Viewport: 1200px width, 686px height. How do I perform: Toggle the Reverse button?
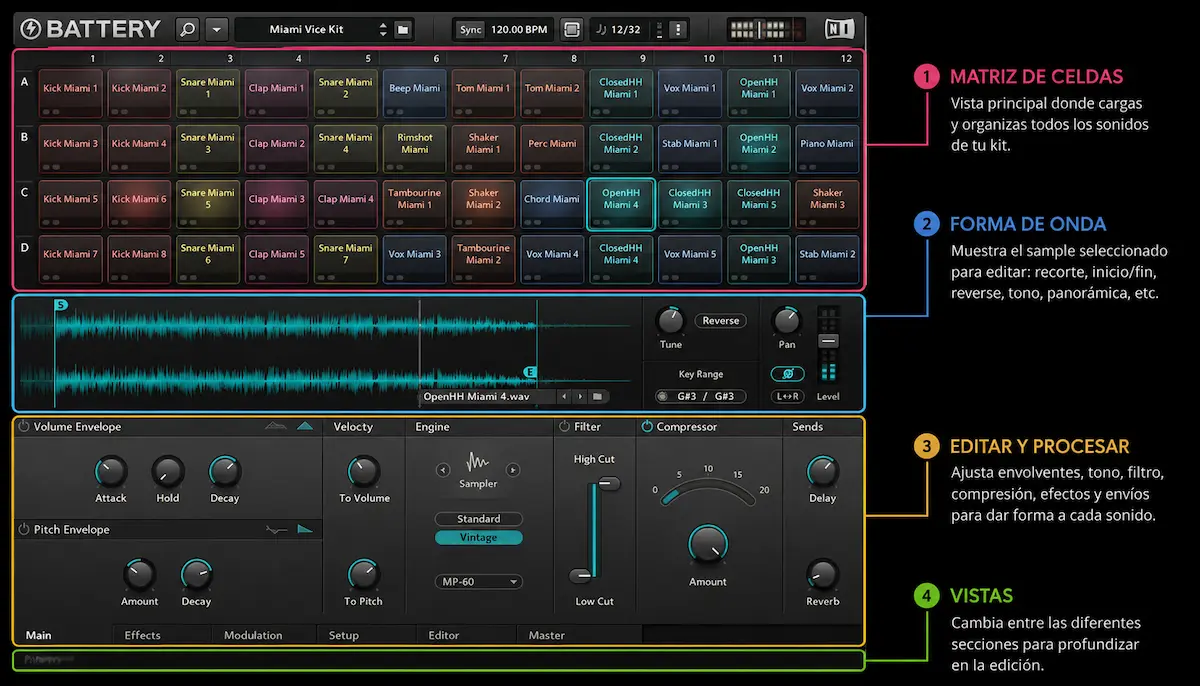pyautogui.click(x=721, y=321)
